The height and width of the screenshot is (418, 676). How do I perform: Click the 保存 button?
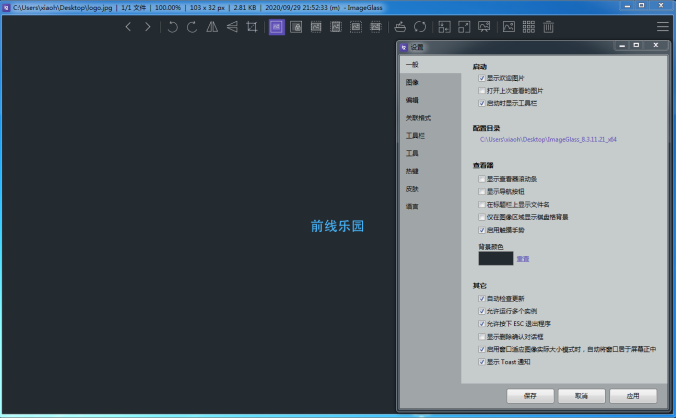point(530,396)
